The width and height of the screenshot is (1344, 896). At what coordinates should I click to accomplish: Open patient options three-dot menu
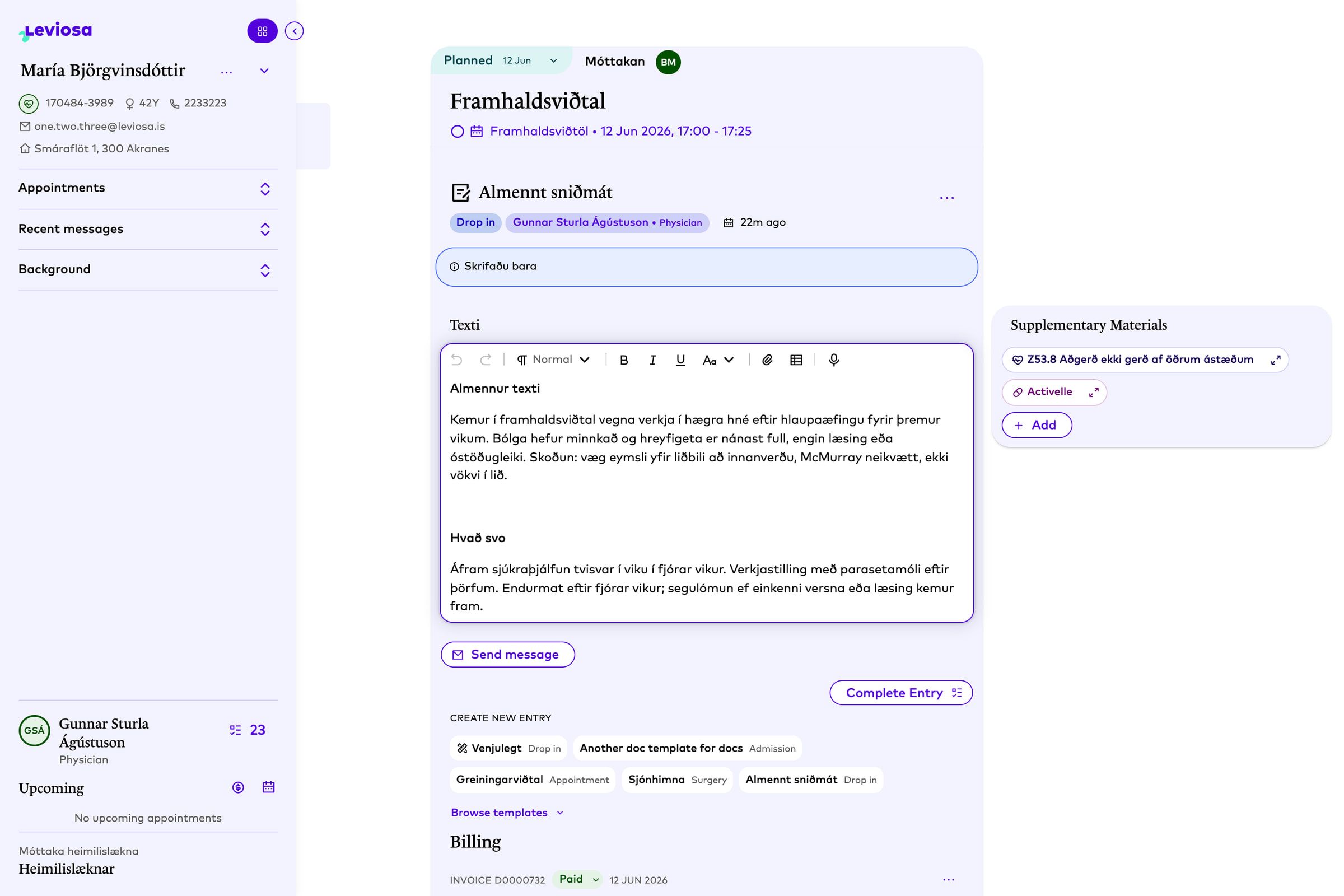tap(227, 72)
